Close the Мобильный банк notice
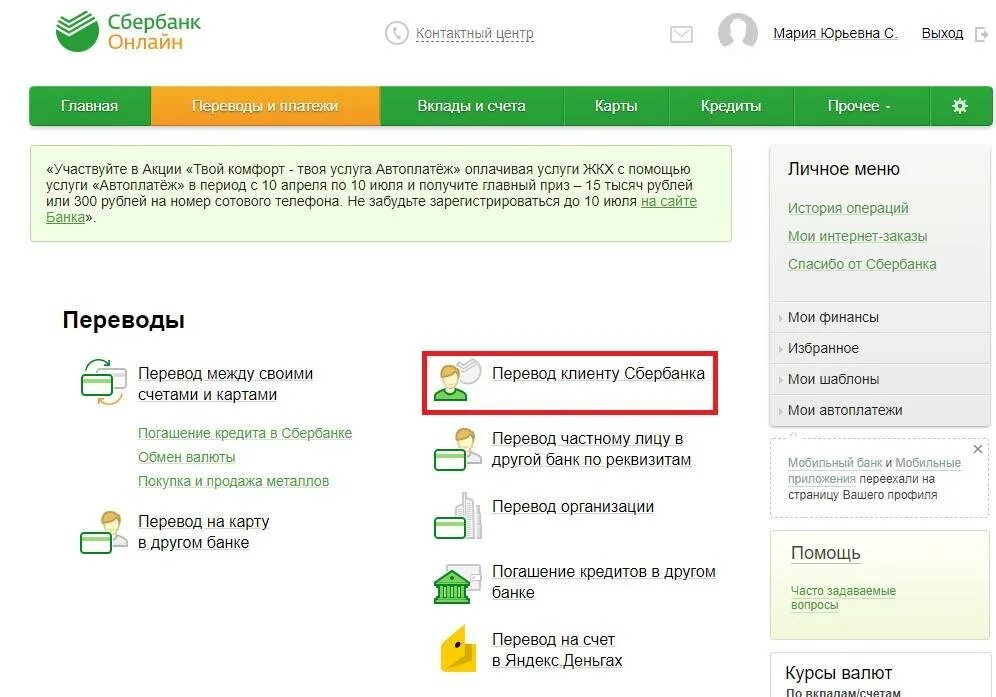The width and height of the screenshot is (996, 697). point(978,449)
